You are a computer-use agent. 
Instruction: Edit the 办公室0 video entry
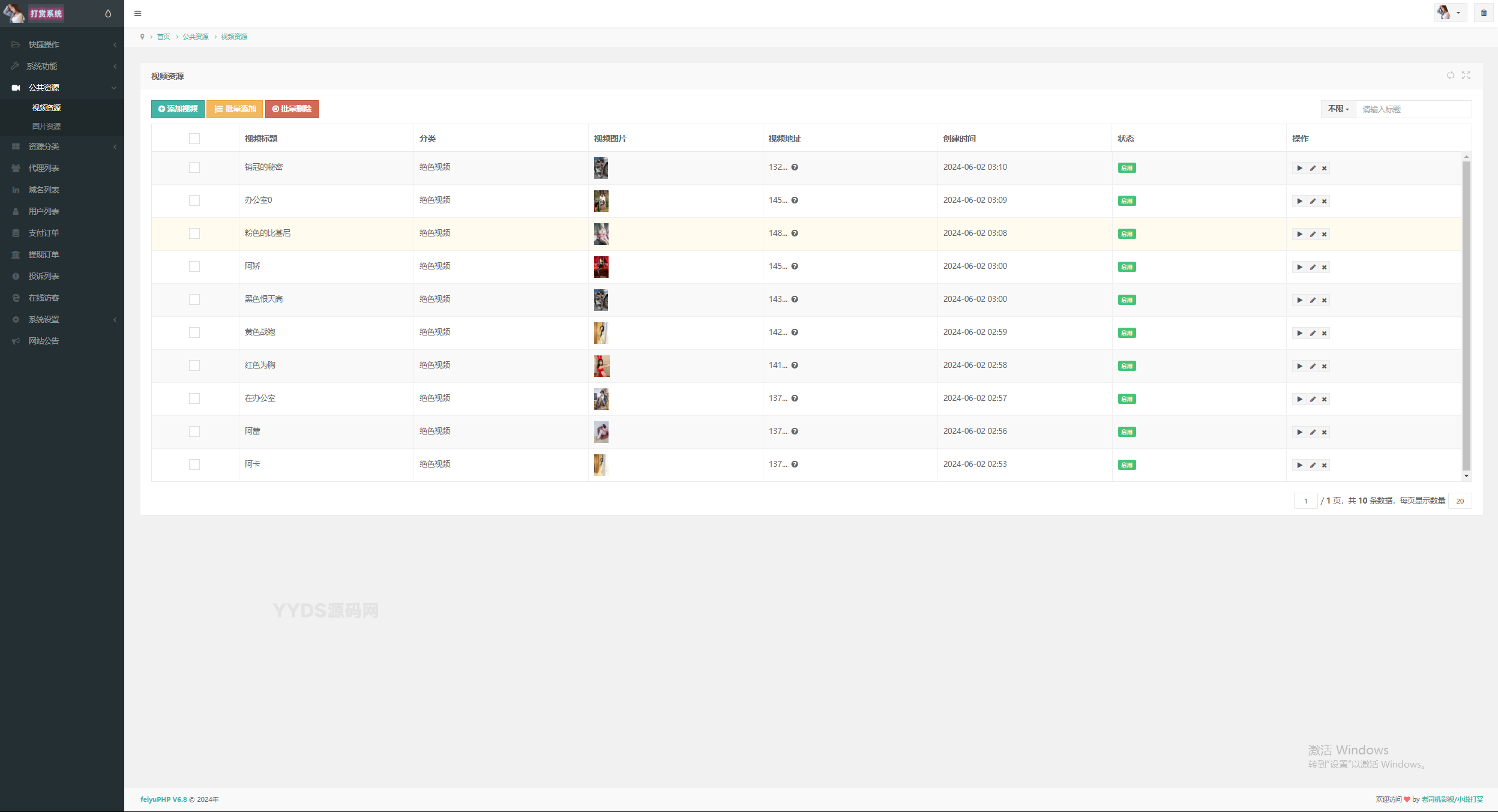coord(1313,202)
